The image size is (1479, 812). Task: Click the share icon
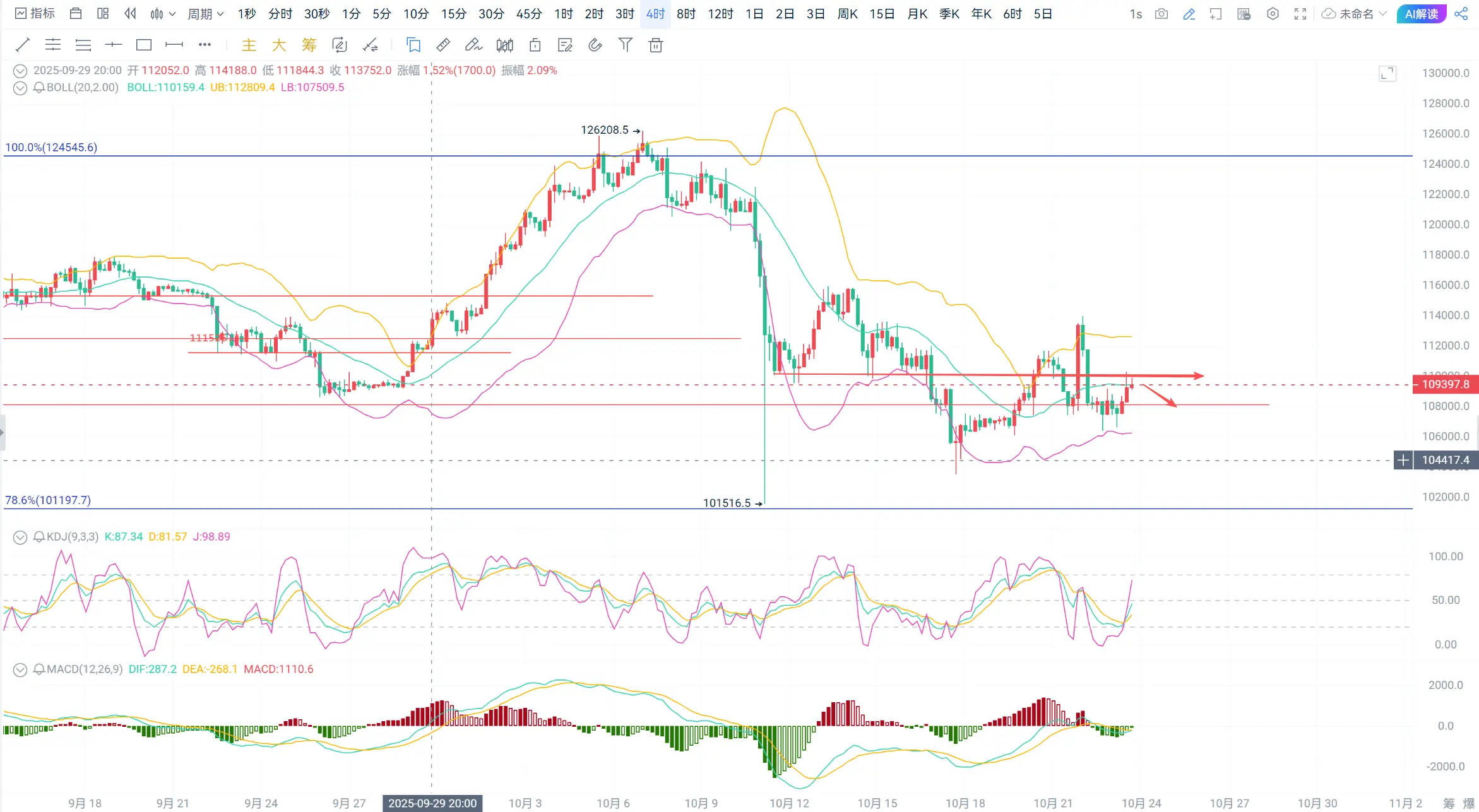1461,14
